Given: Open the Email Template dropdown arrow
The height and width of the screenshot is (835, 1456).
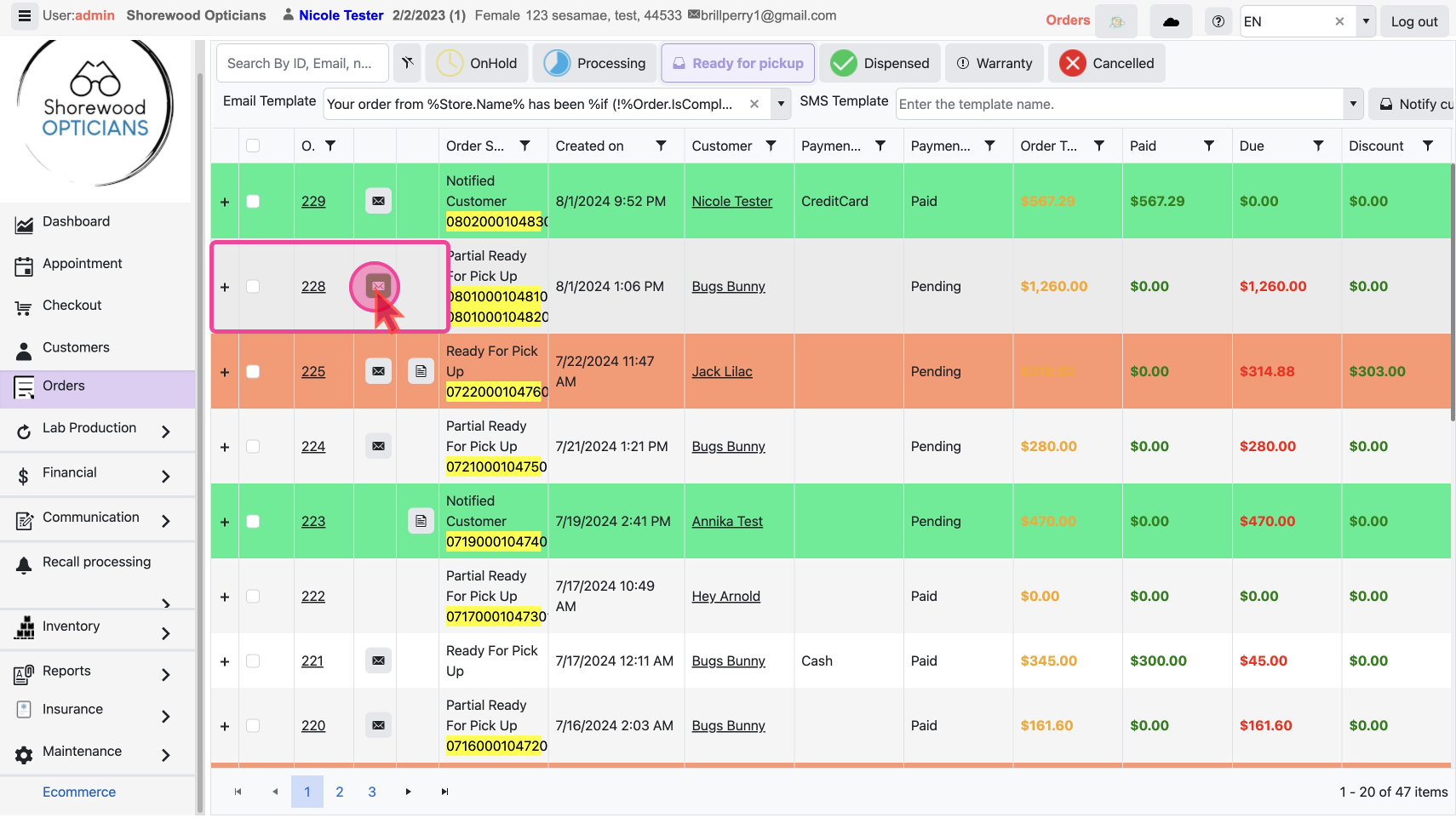Looking at the screenshot, I should point(781,104).
